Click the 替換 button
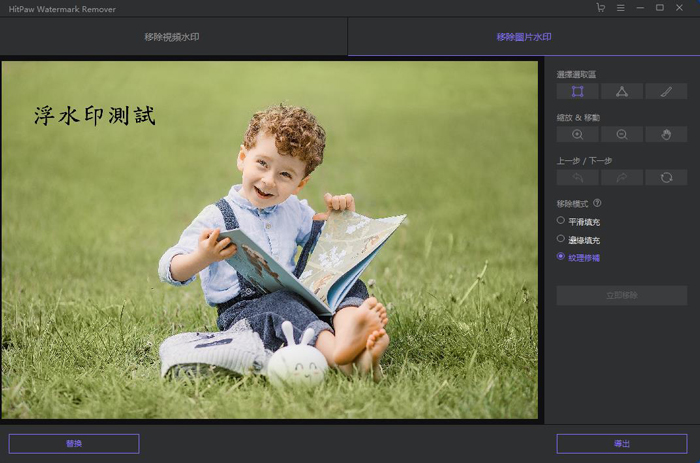The height and width of the screenshot is (463, 700). click(x=74, y=443)
